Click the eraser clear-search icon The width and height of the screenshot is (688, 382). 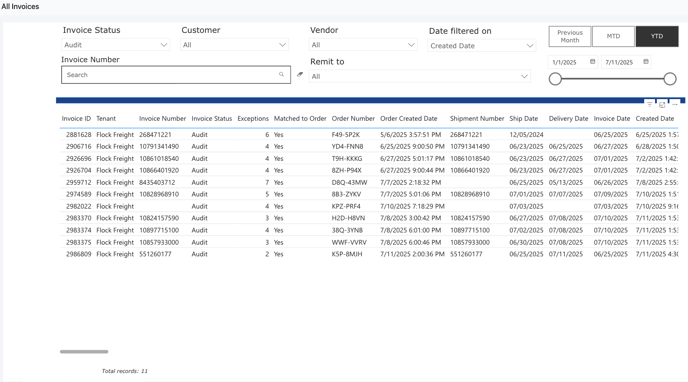tap(300, 74)
